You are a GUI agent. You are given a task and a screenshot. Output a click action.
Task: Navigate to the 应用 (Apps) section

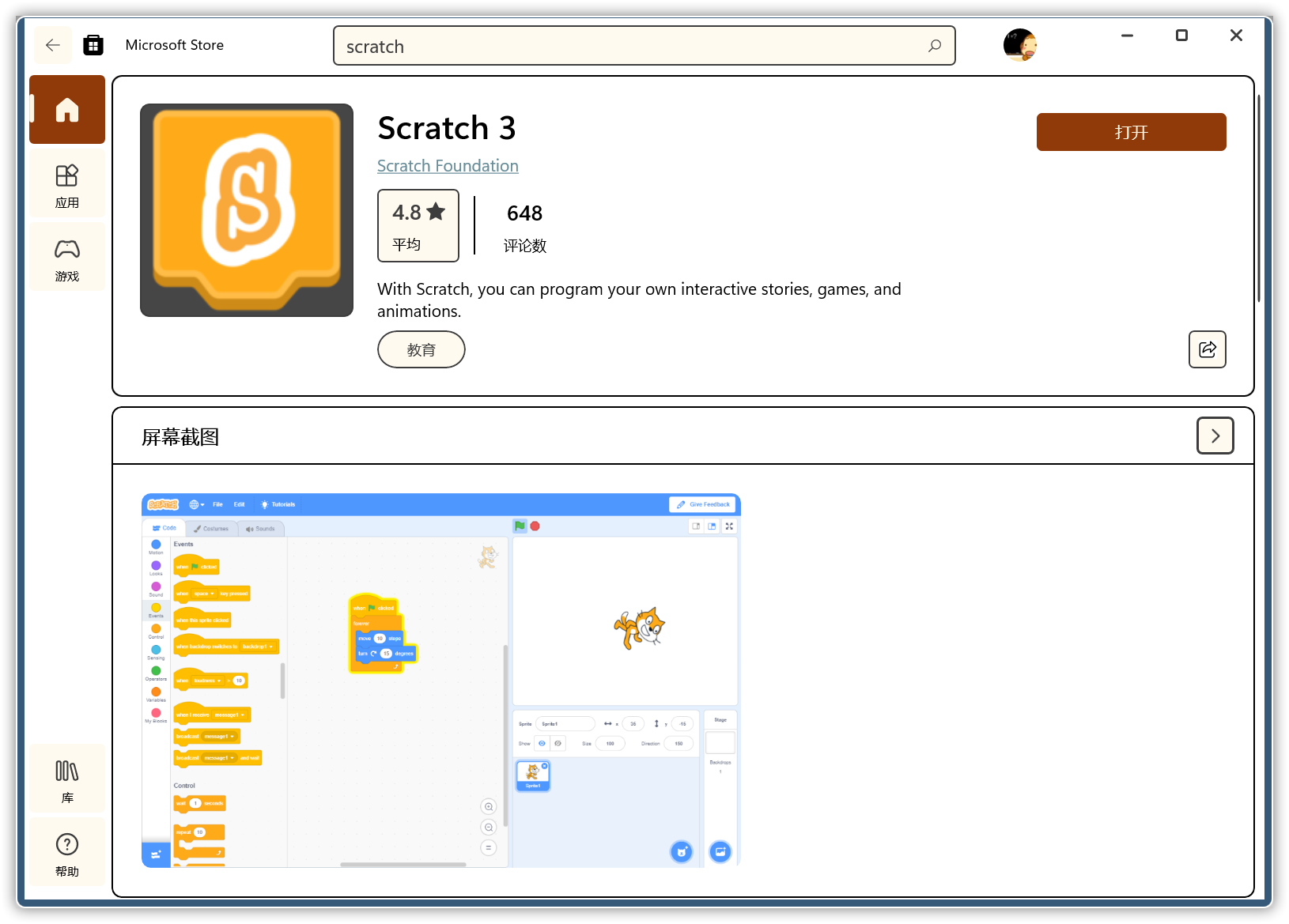tap(67, 184)
